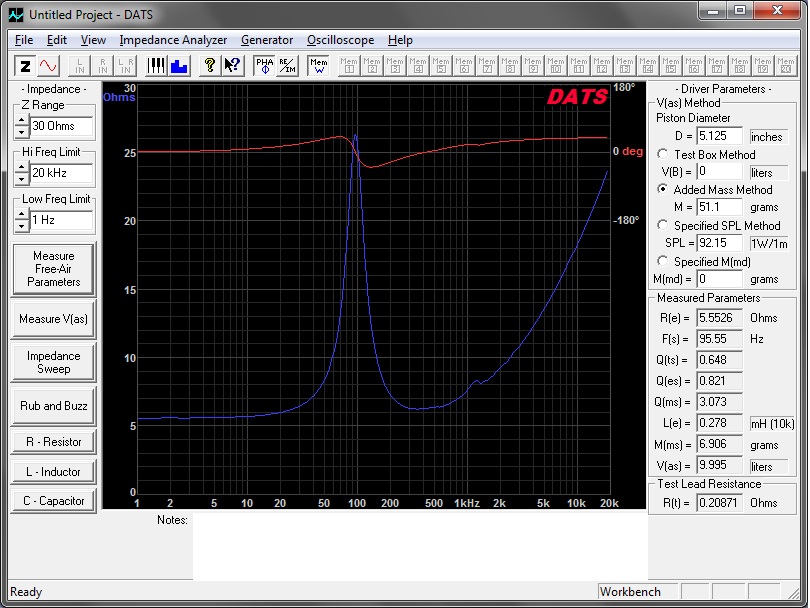Click the added mass M grams field
810x608 pixels.
point(719,207)
